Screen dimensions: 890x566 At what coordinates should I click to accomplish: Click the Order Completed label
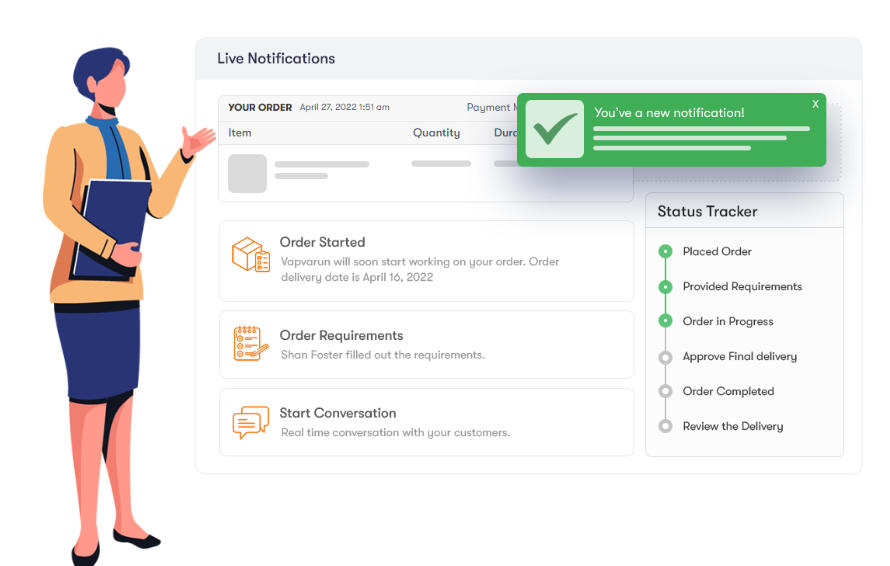(728, 391)
